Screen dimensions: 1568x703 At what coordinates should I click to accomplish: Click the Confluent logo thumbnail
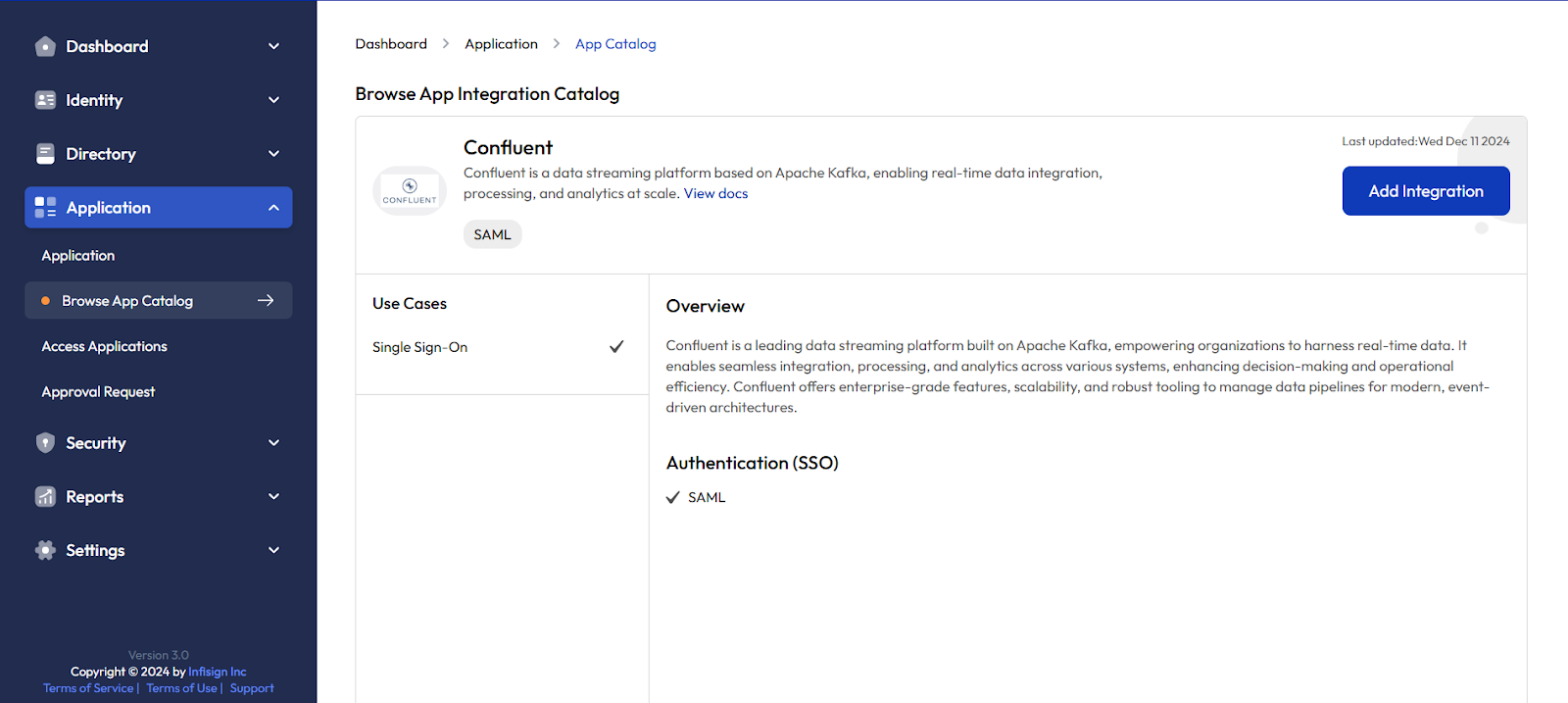(x=410, y=190)
